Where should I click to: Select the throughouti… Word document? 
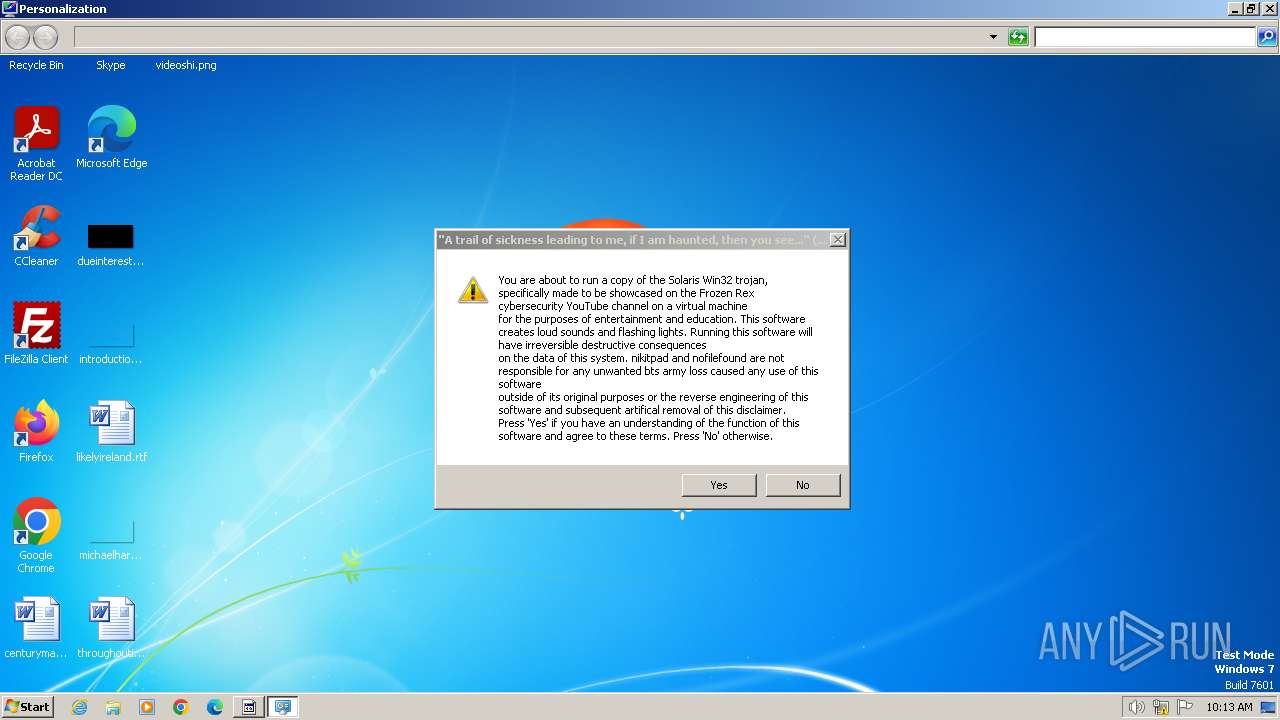pos(111,627)
